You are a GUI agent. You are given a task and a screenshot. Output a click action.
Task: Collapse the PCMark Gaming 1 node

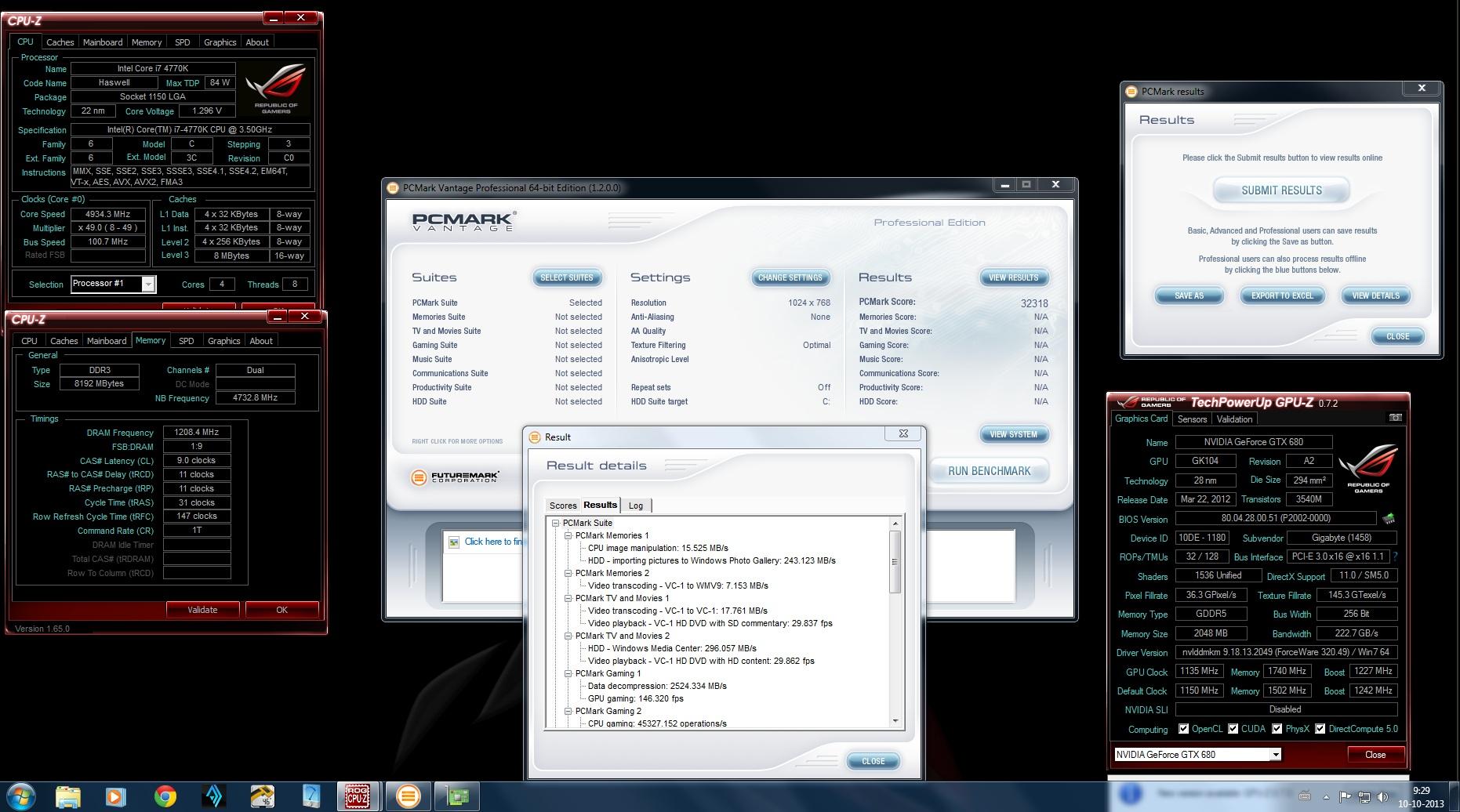(568, 673)
